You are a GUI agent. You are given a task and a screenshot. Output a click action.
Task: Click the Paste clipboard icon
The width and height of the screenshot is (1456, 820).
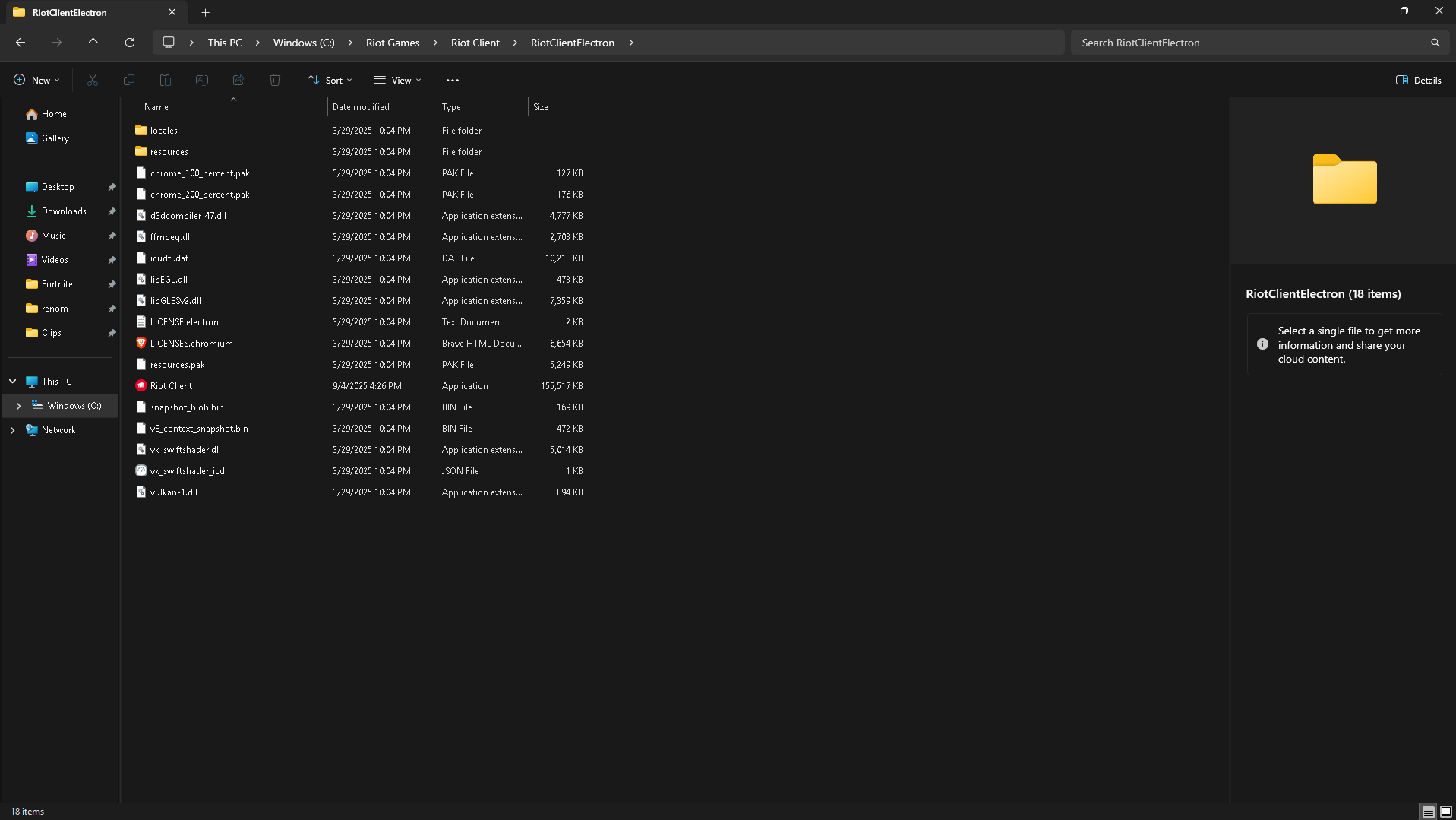tap(166, 80)
